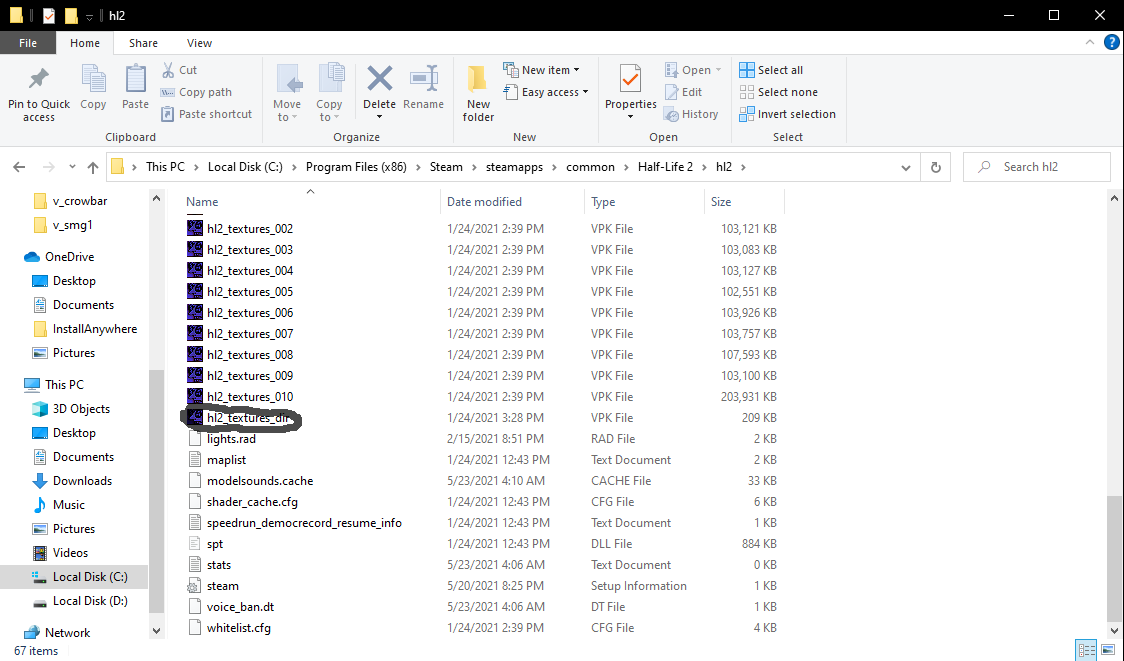Click Select none in the ribbon

coord(778,92)
